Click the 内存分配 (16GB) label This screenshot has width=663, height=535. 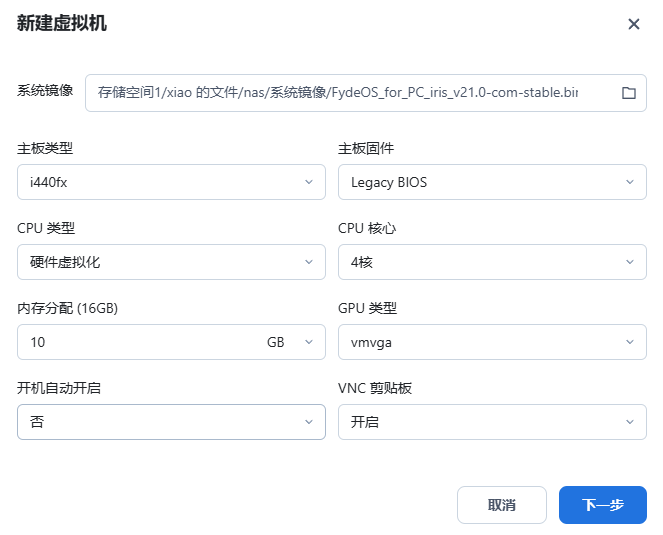point(67,308)
